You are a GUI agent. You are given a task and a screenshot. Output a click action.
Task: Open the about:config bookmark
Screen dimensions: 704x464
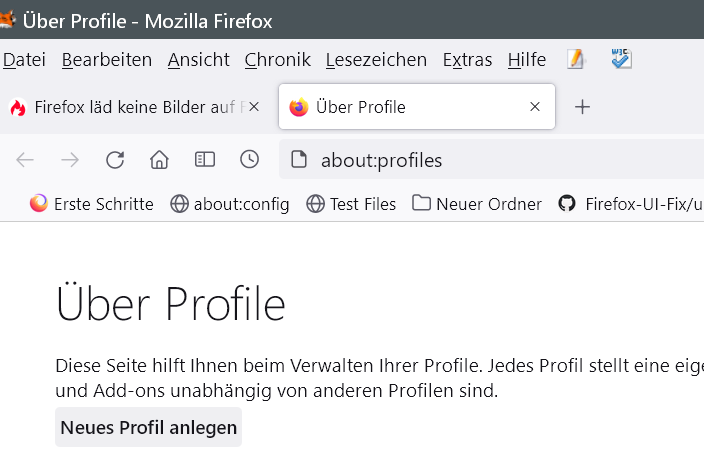(230, 204)
